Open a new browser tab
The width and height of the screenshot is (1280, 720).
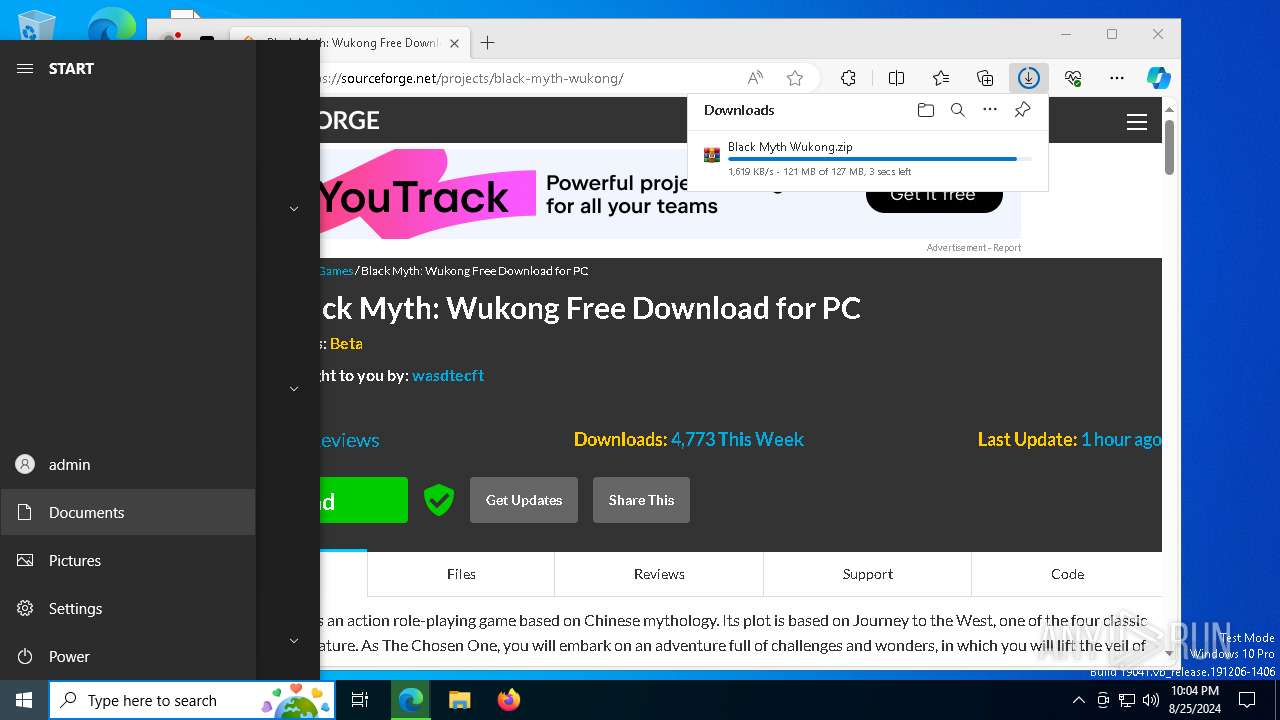[x=488, y=43]
